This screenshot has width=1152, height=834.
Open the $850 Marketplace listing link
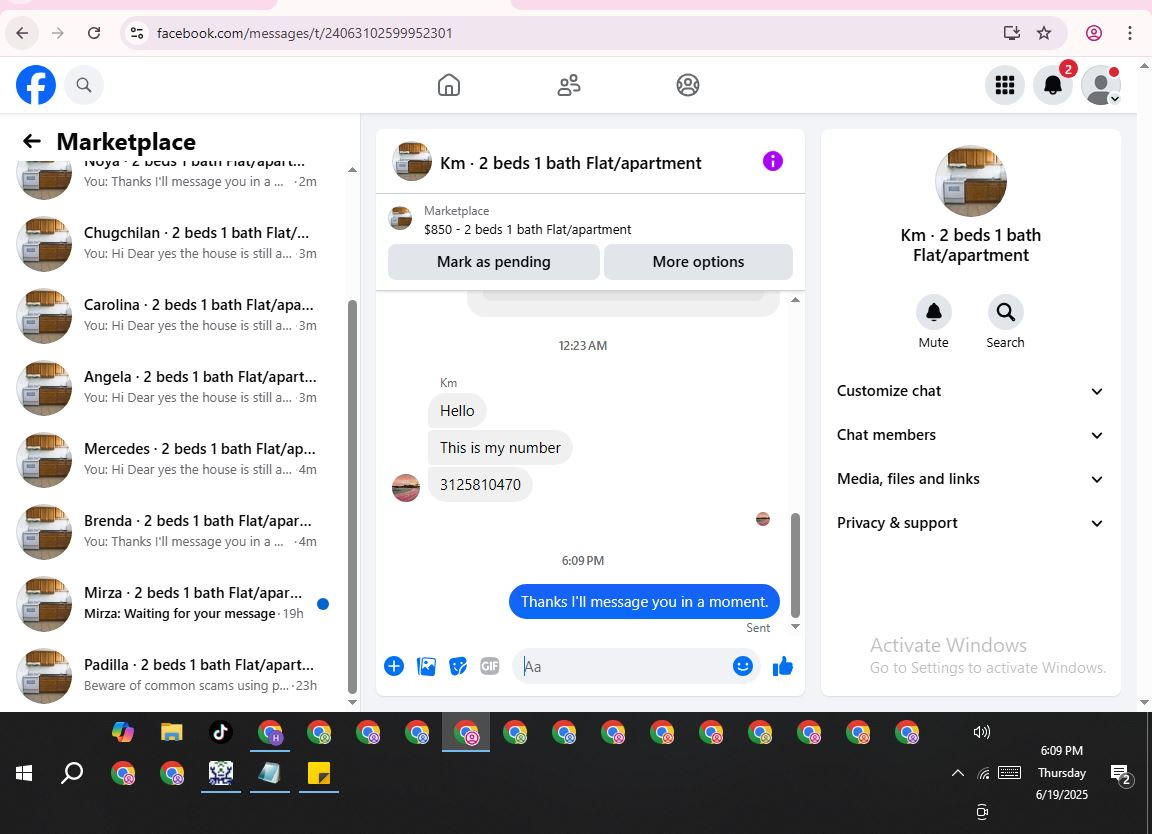coord(527,229)
